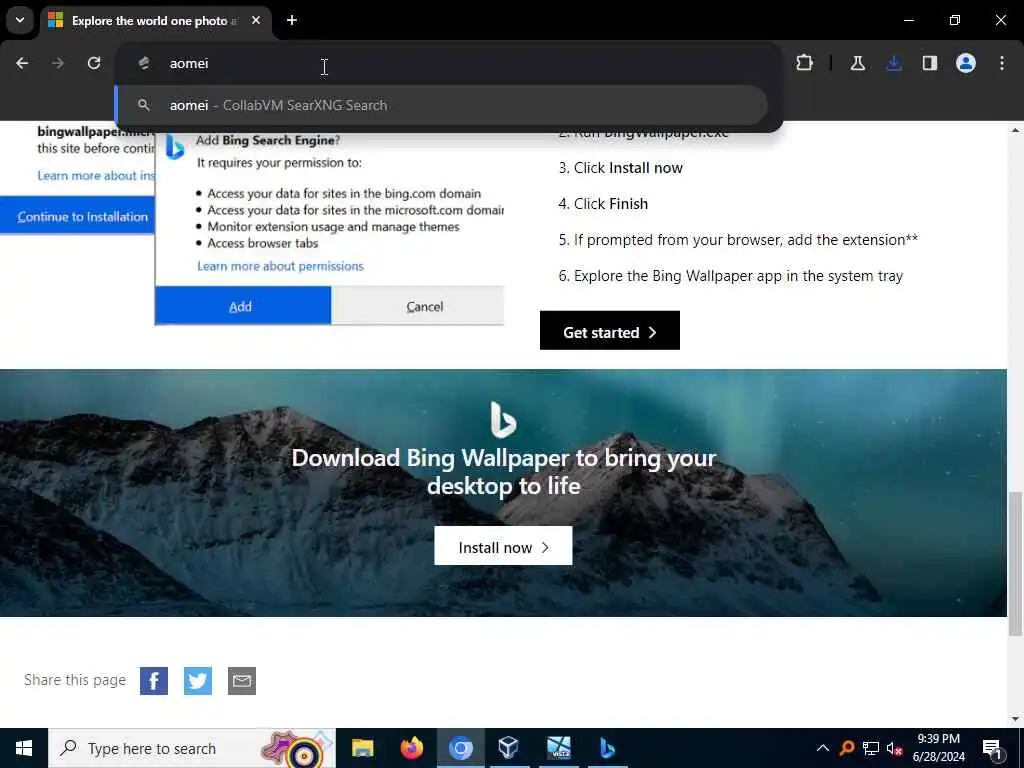Click 'Continue to Installation' button

[x=77, y=216]
